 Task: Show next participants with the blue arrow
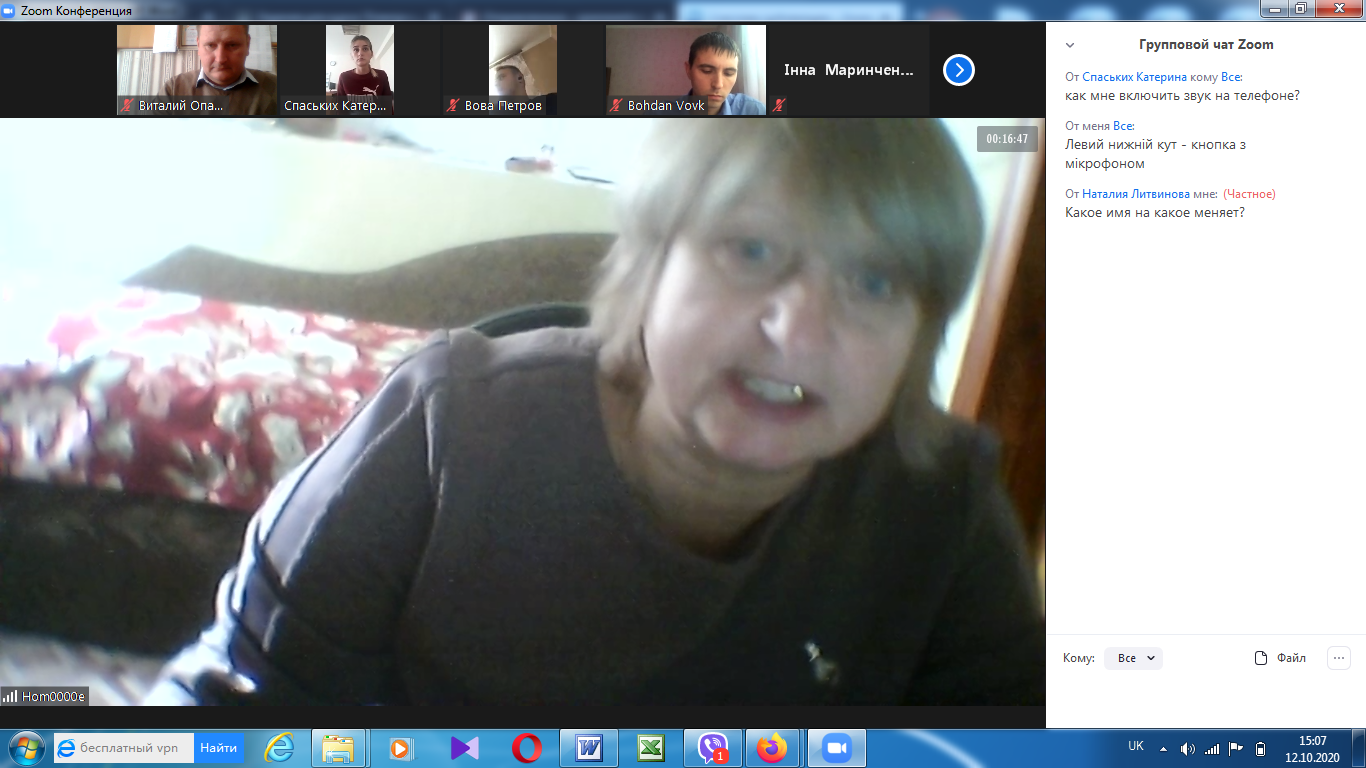click(958, 70)
